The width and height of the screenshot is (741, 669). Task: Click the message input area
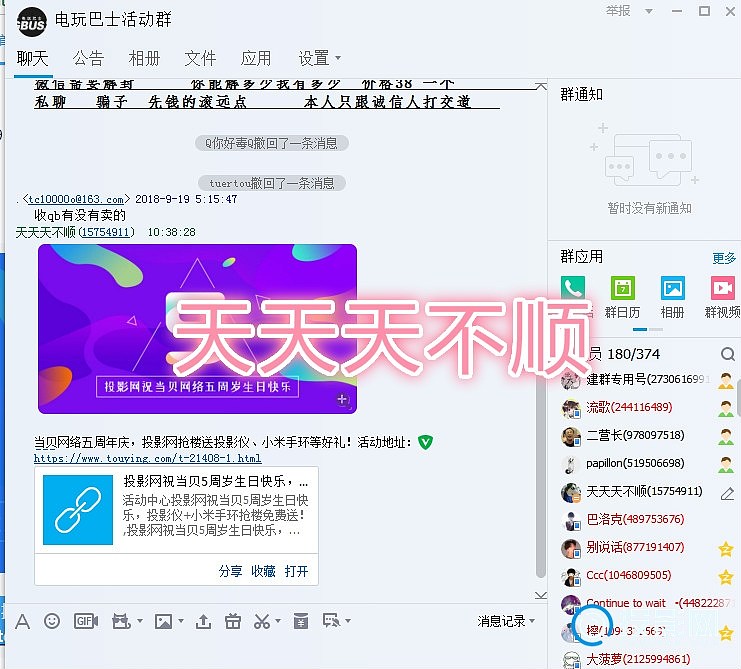pyautogui.click(x=274, y=652)
